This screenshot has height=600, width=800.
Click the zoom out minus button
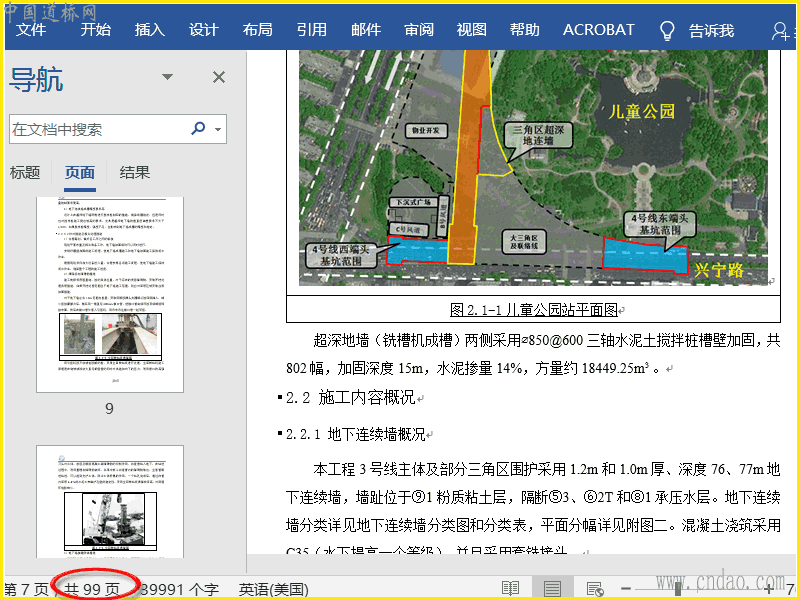pos(626,589)
